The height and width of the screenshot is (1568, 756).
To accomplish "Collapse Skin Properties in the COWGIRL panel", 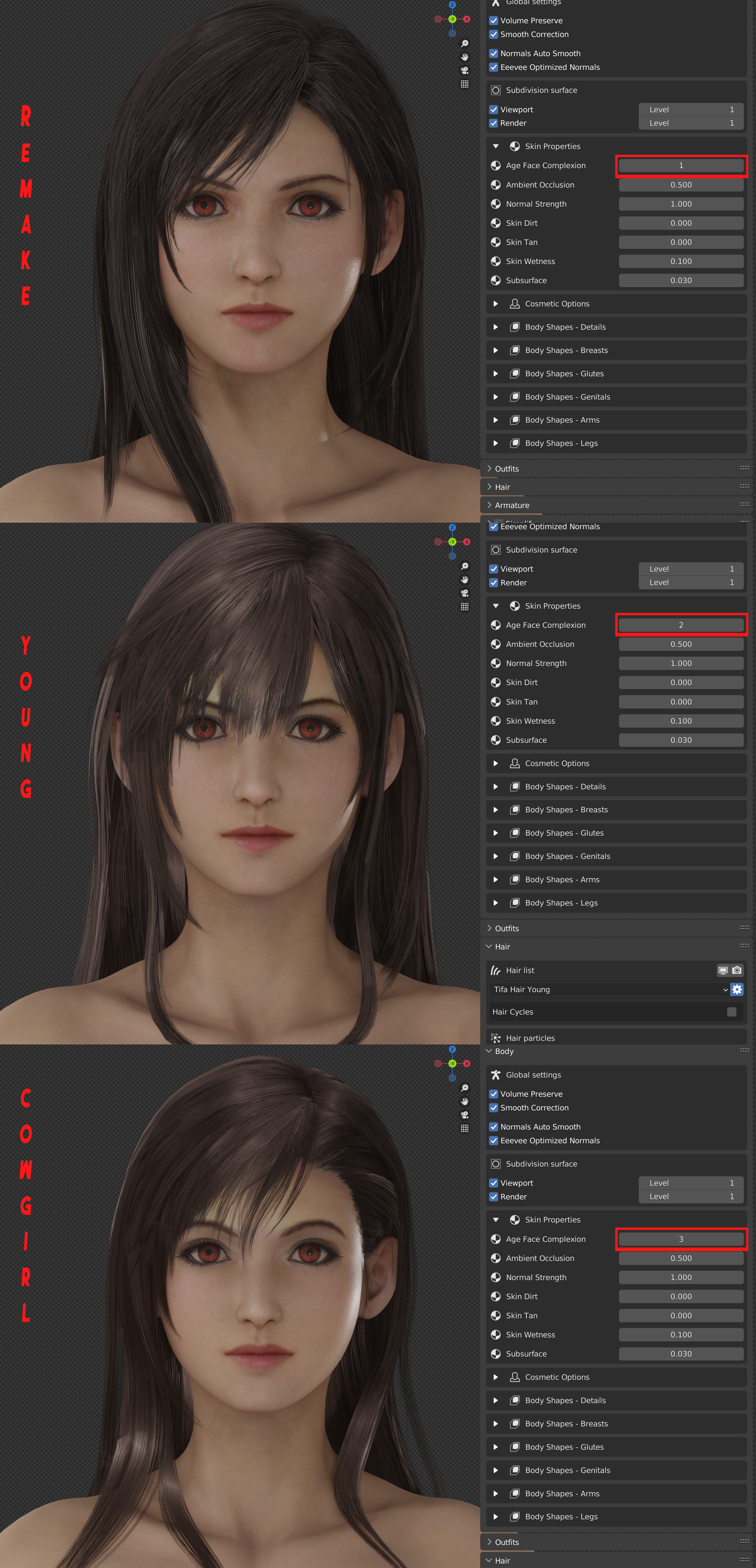I will (x=496, y=1219).
